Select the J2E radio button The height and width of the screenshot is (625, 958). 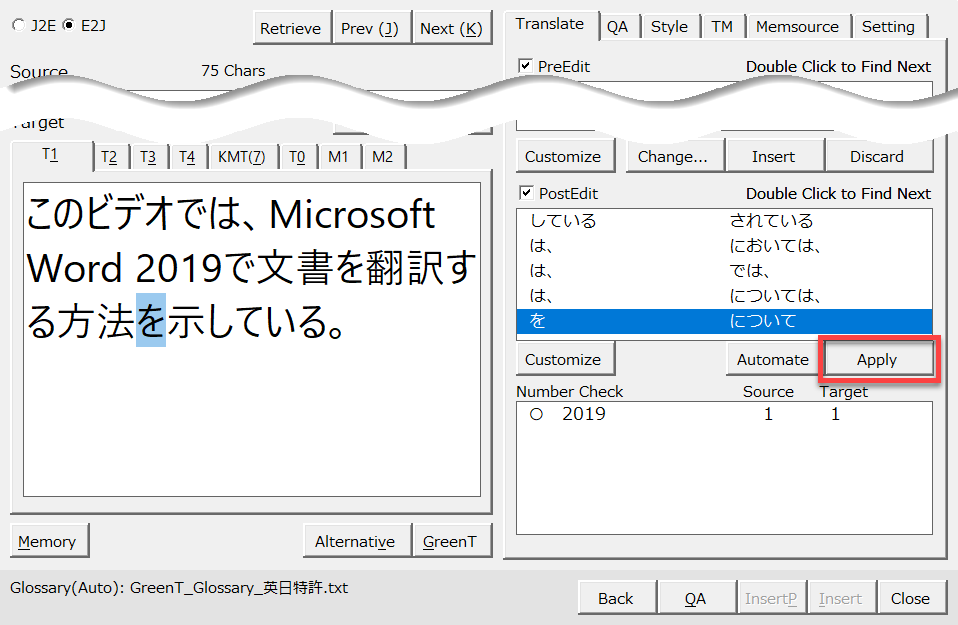point(20,25)
